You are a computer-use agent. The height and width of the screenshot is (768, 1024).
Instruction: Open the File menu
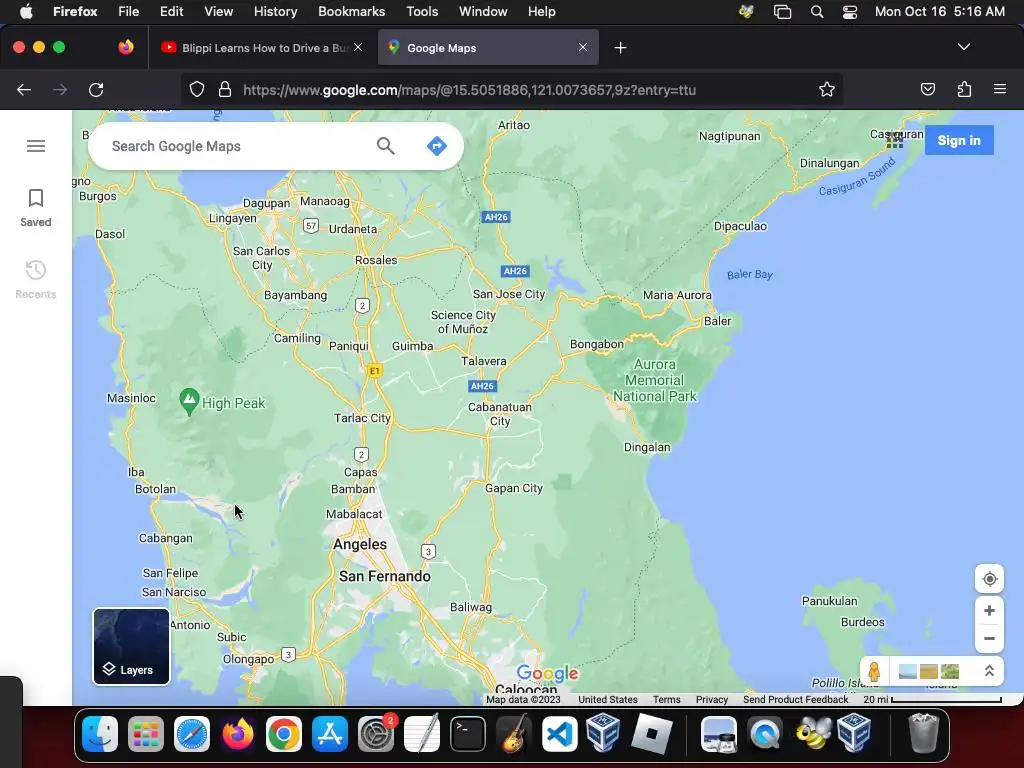(x=128, y=11)
